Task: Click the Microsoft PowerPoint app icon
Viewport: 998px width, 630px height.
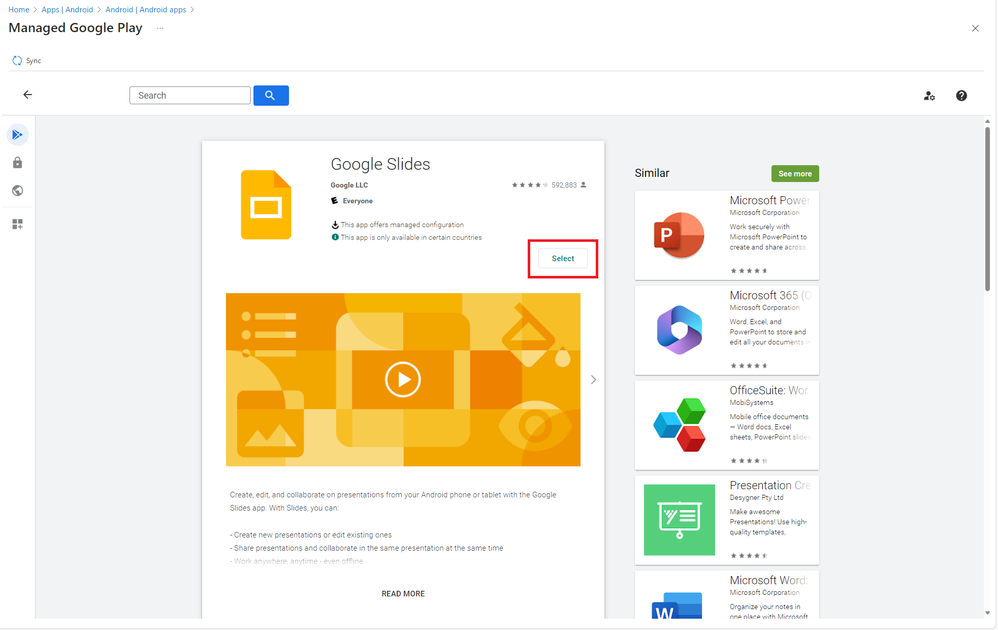Action: 679,235
